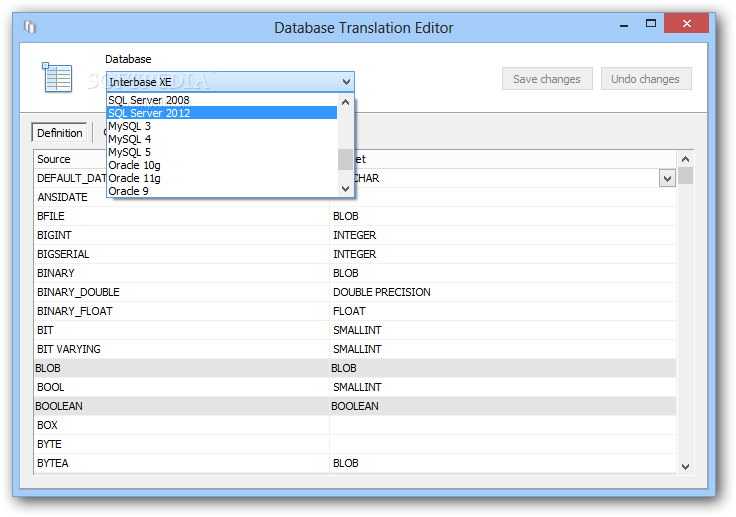
Task: Click the SMALLINT target cell for BIT VARYING
Action: (503, 349)
